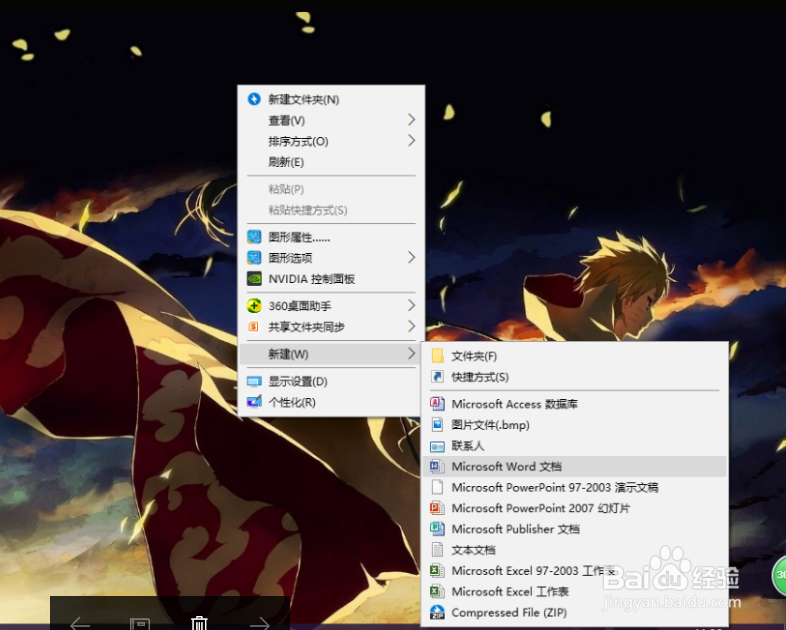Click the 360桌面助手 green icon
Image resolution: width=786 pixels, height=630 pixels.
(254, 306)
